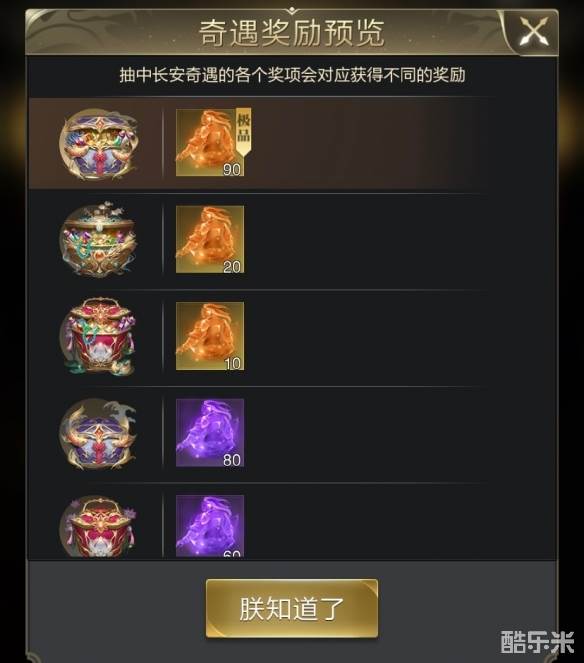Click the 朕知道了 confirm button
This screenshot has width=584, height=663.
coord(292,608)
